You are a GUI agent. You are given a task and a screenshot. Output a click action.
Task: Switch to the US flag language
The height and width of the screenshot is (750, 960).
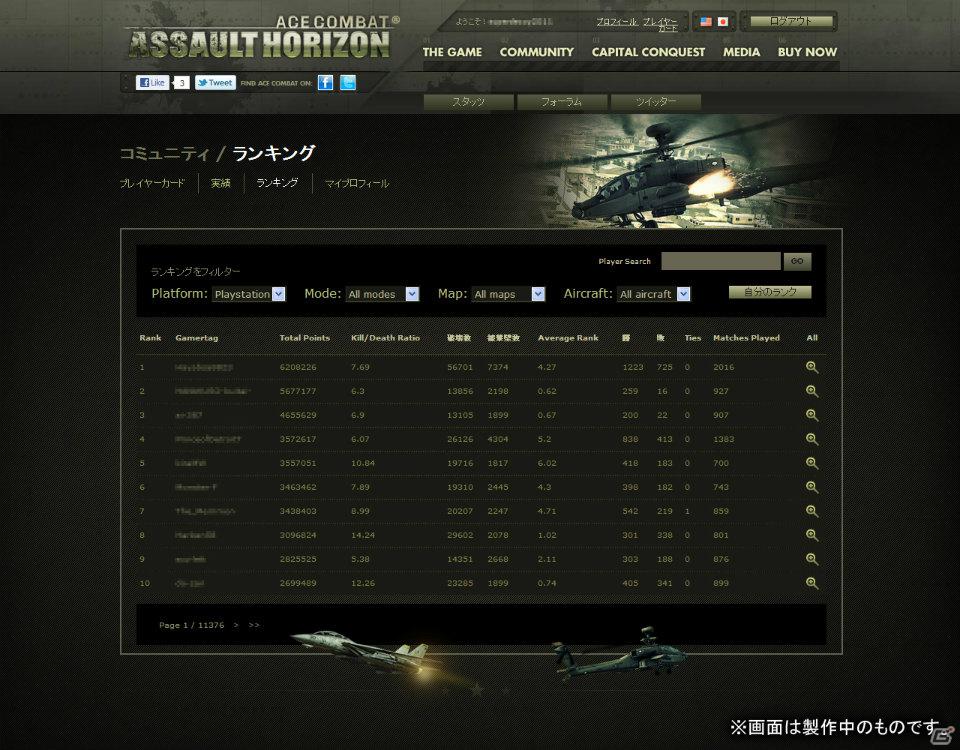(x=706, y=21)
